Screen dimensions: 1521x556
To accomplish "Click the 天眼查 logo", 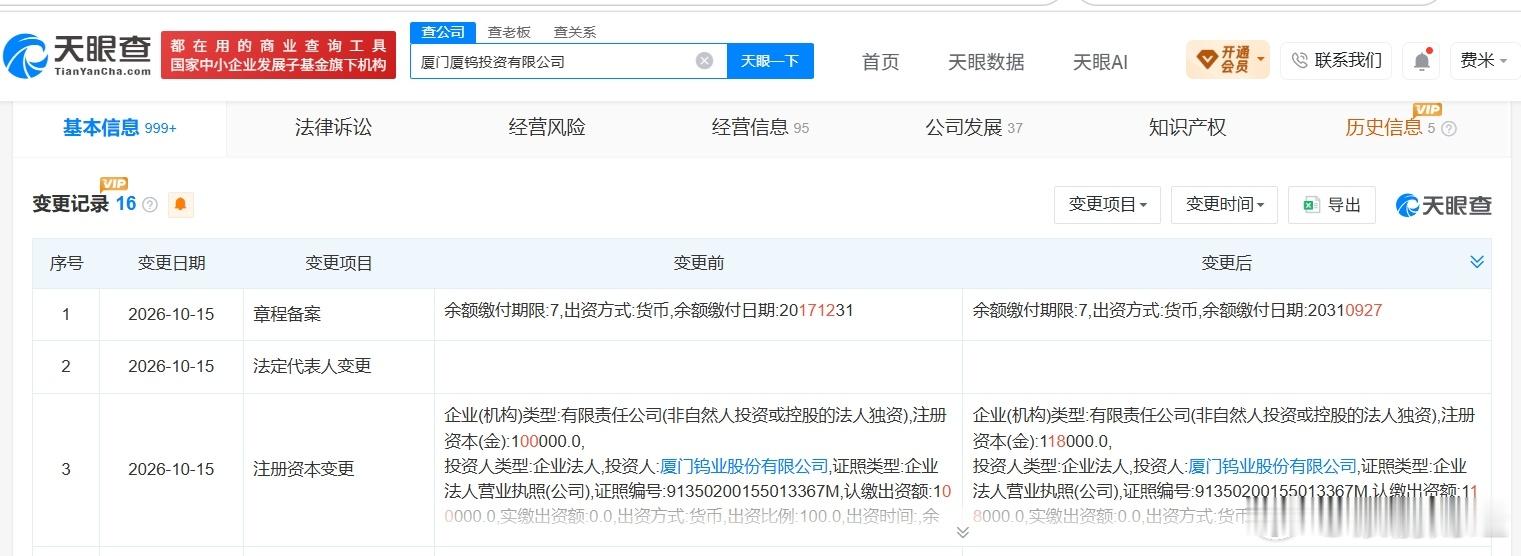I will pyautogui.click(x=78, y=55).
